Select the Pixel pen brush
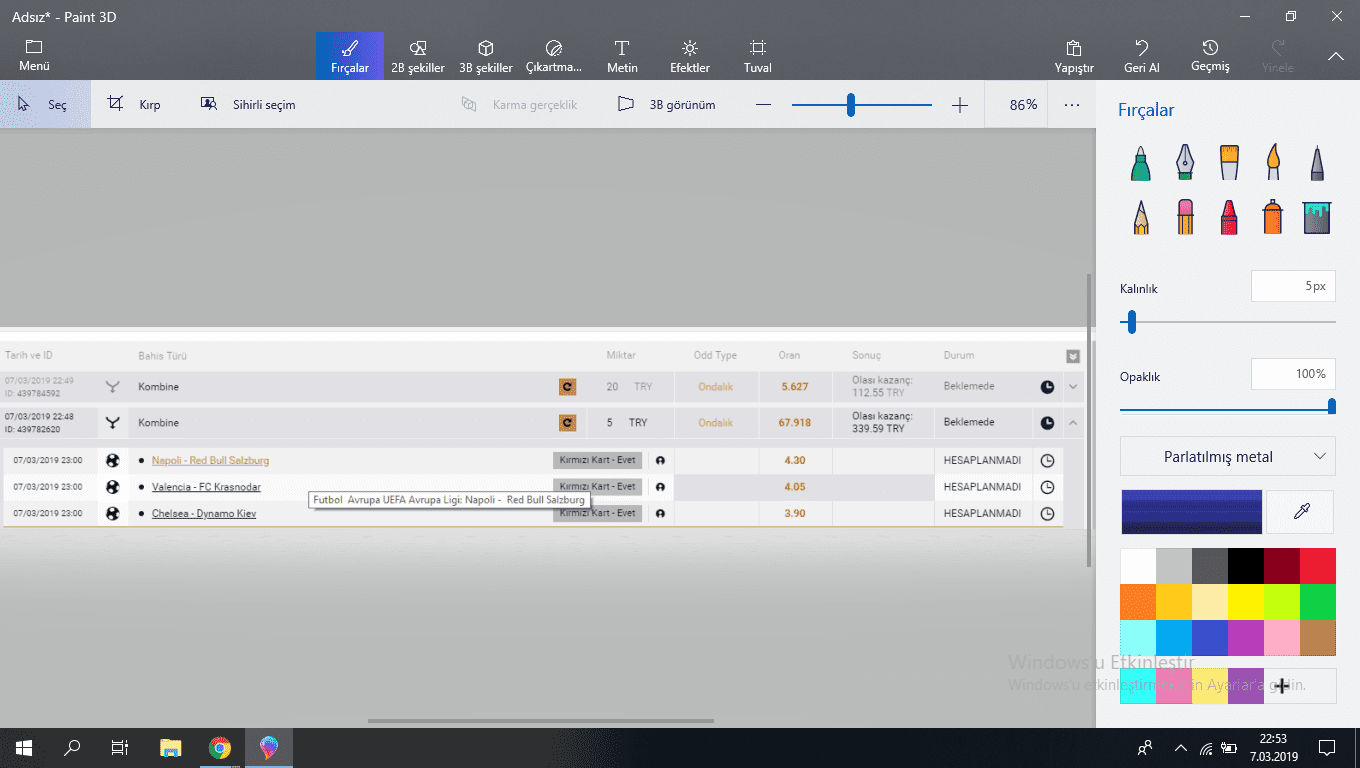 (x=1318, y=162)
